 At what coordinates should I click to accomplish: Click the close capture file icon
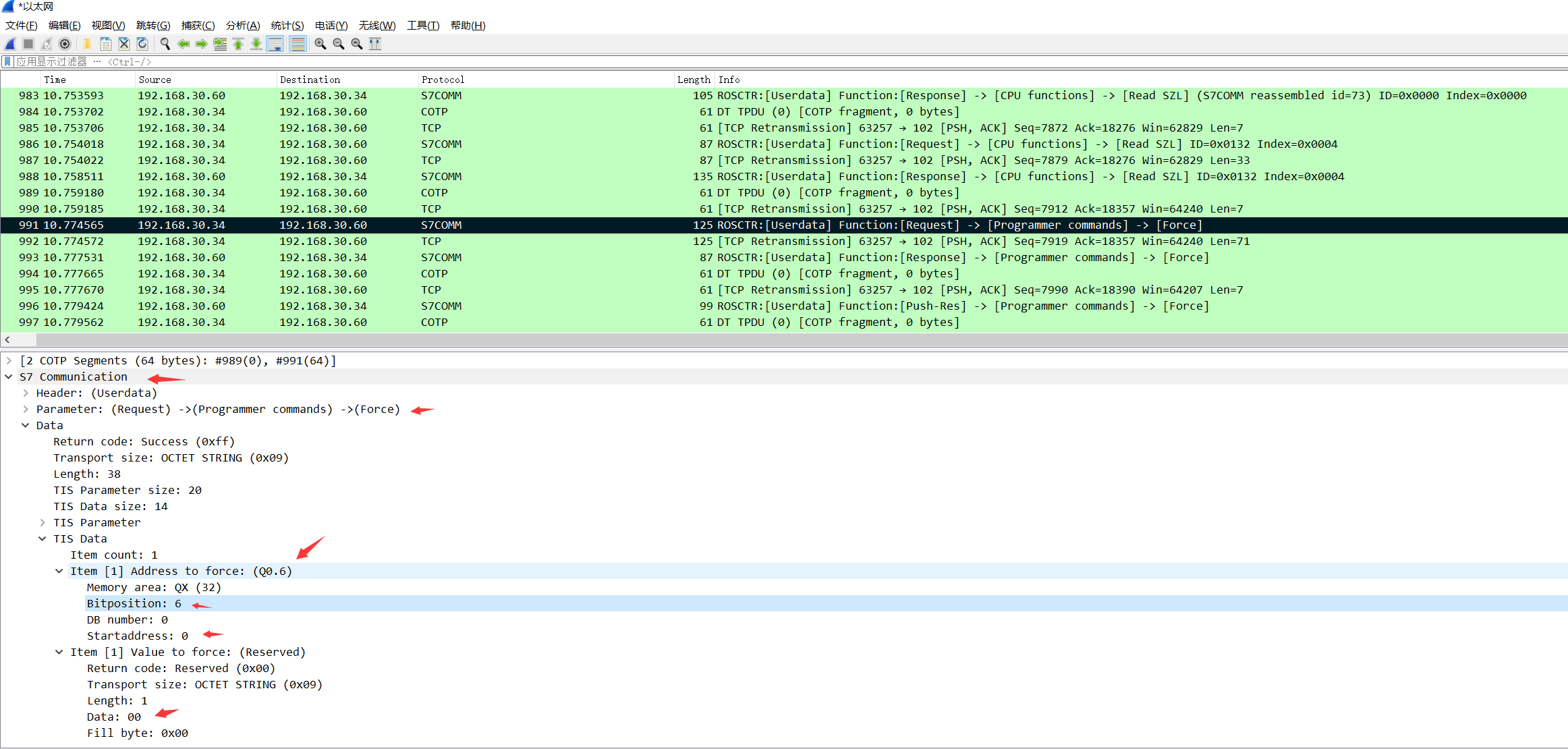coord(124,44)
